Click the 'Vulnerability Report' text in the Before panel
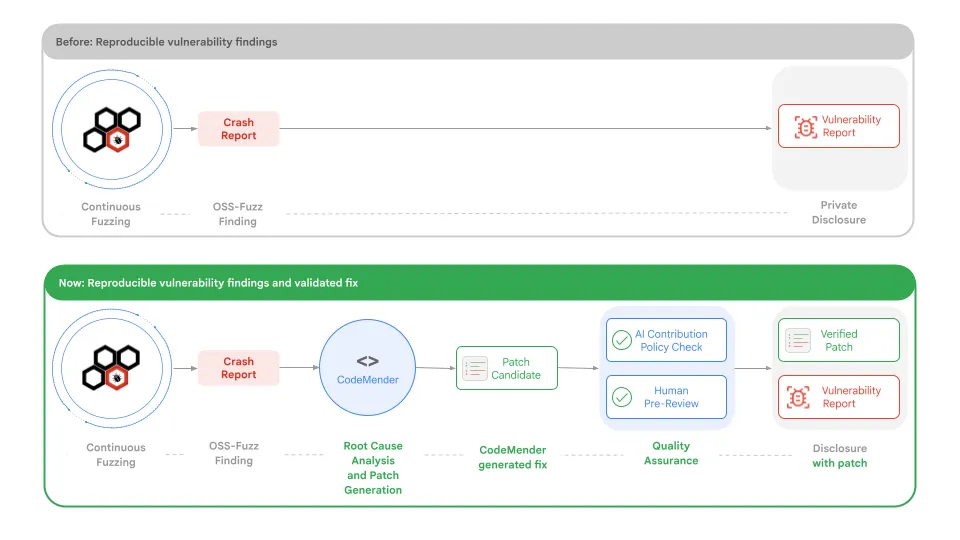960x540 pixels. point(851,126)
